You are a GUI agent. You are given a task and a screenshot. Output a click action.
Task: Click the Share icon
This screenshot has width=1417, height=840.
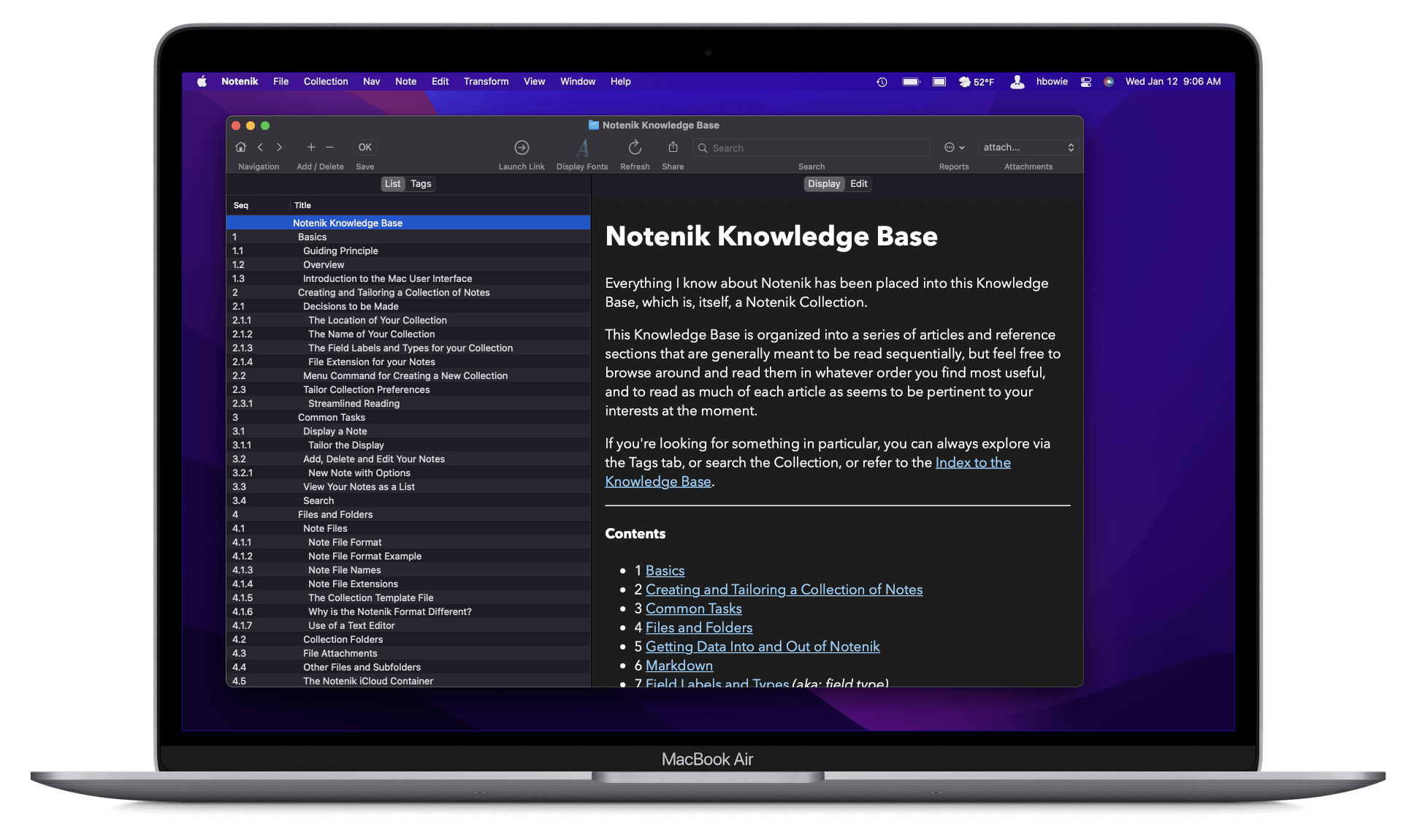(672, 147)
